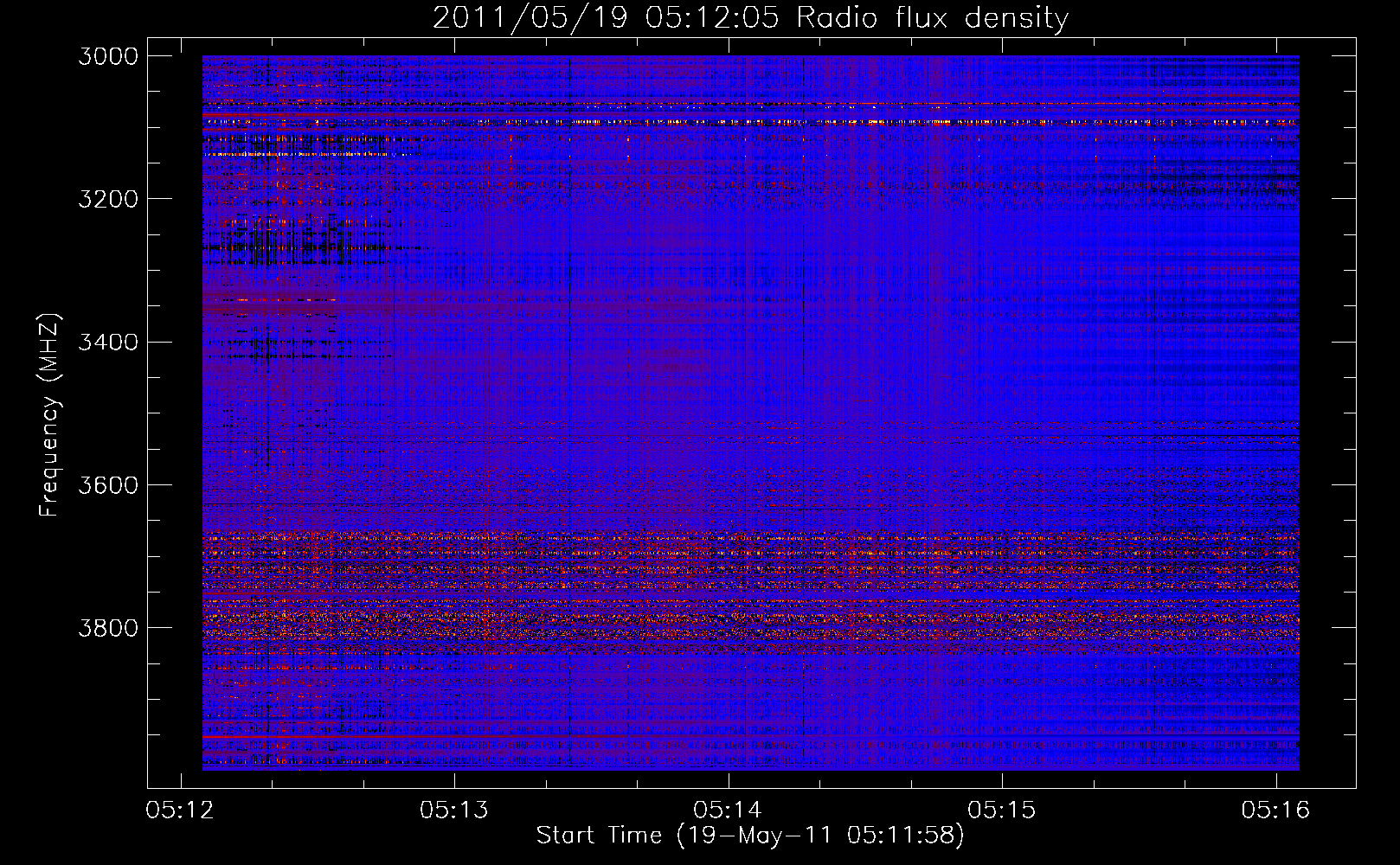Click the 05:12 time axis label
This screenshot has width=1400, height=865.
[x=181, y=810]
